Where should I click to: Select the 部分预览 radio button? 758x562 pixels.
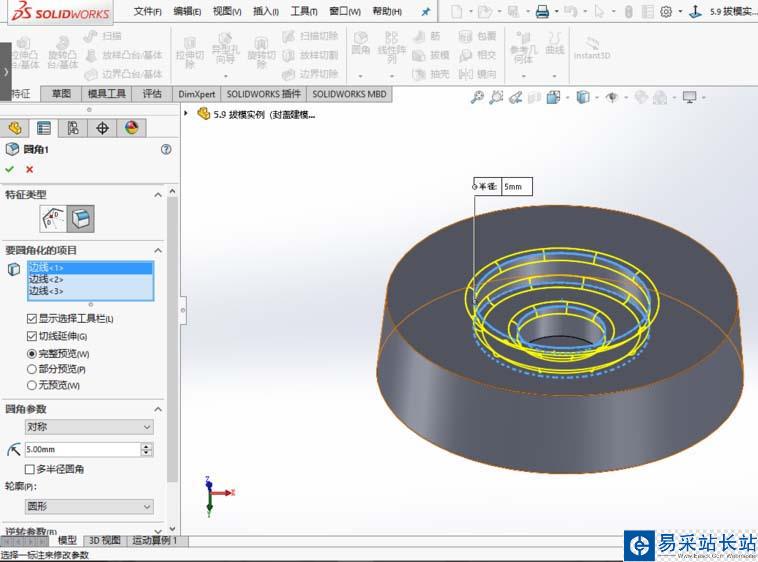32,369
